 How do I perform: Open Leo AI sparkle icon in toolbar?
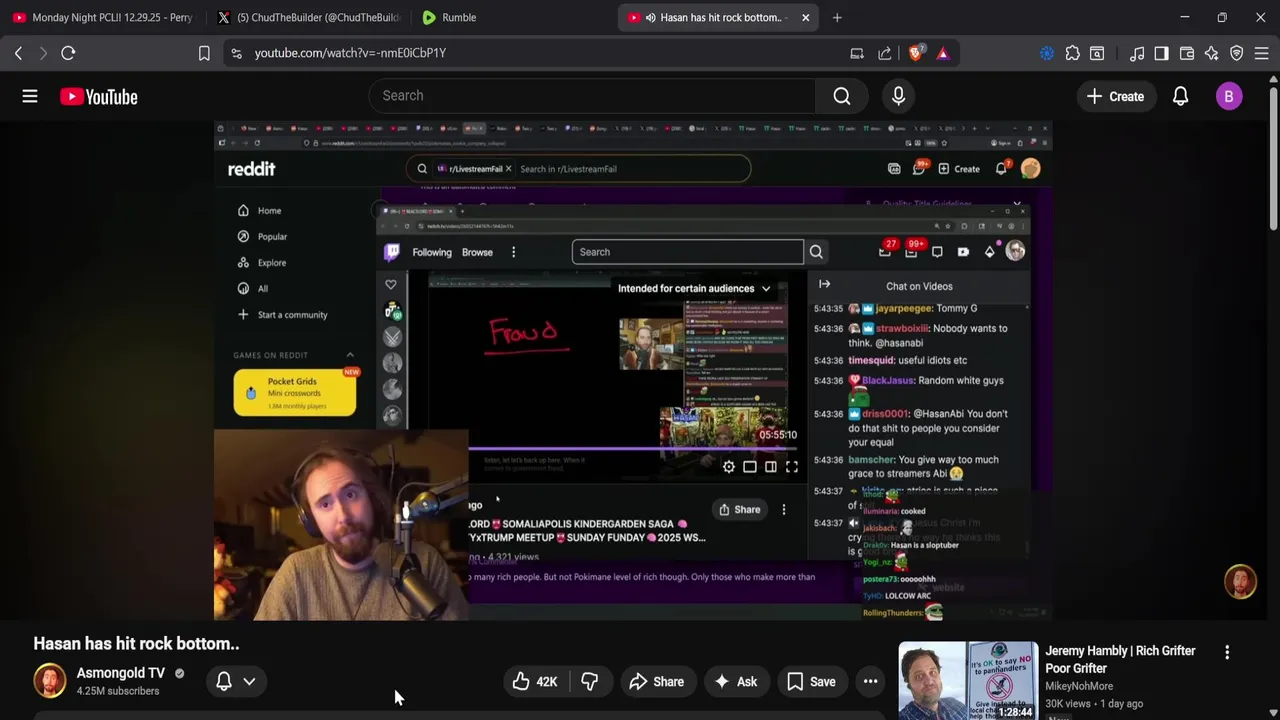[1212, 53]
